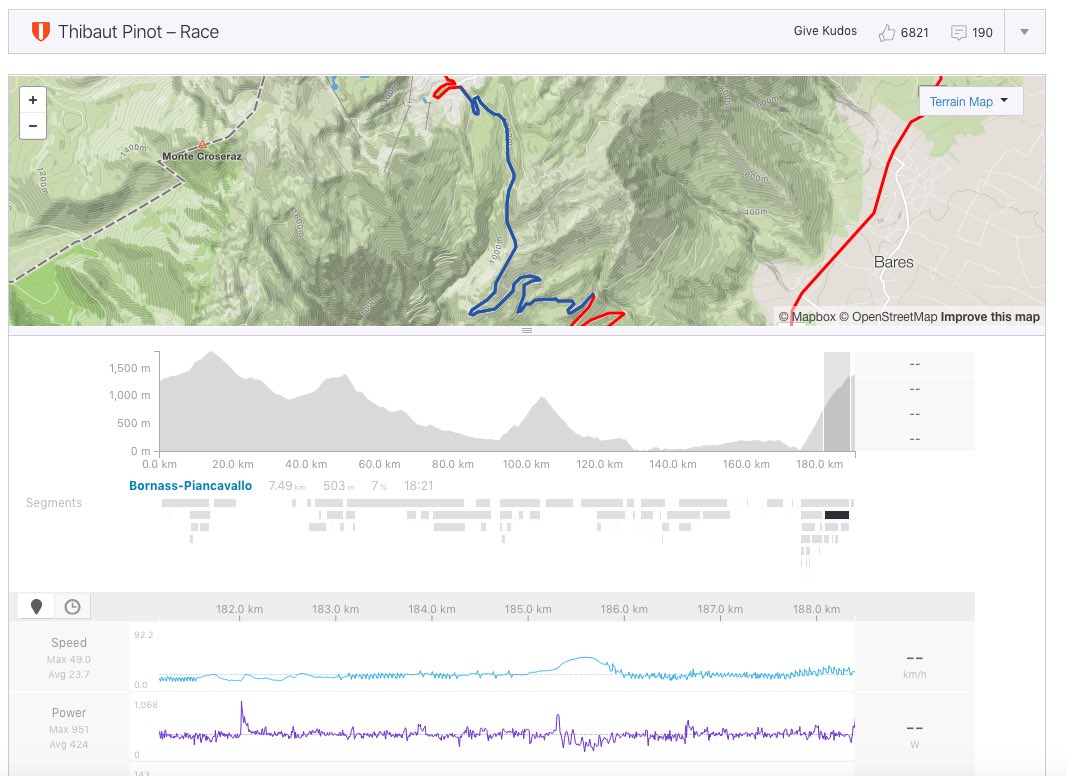Click the orange Strava shield badge icon

point(41,32)
